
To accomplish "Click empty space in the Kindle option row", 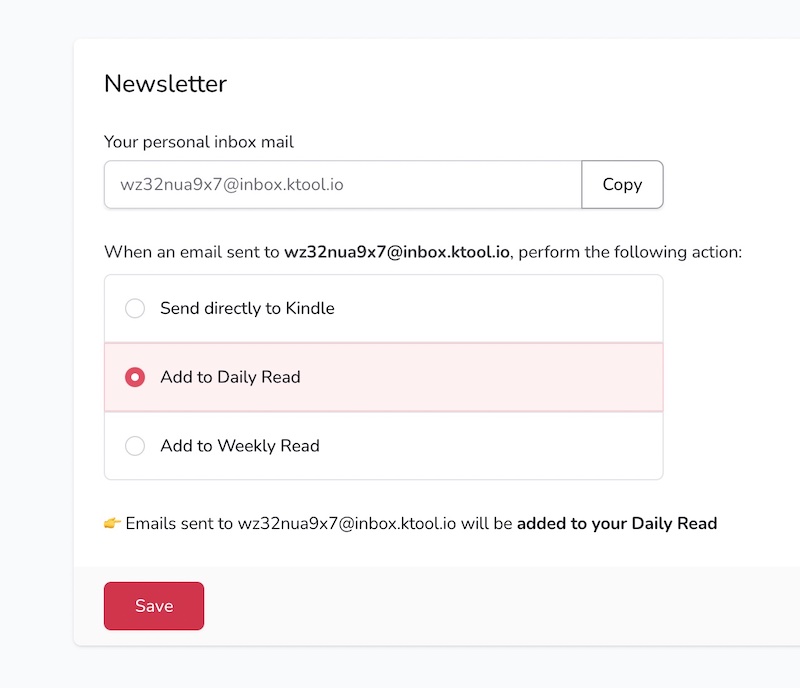I will coord(500,309).
